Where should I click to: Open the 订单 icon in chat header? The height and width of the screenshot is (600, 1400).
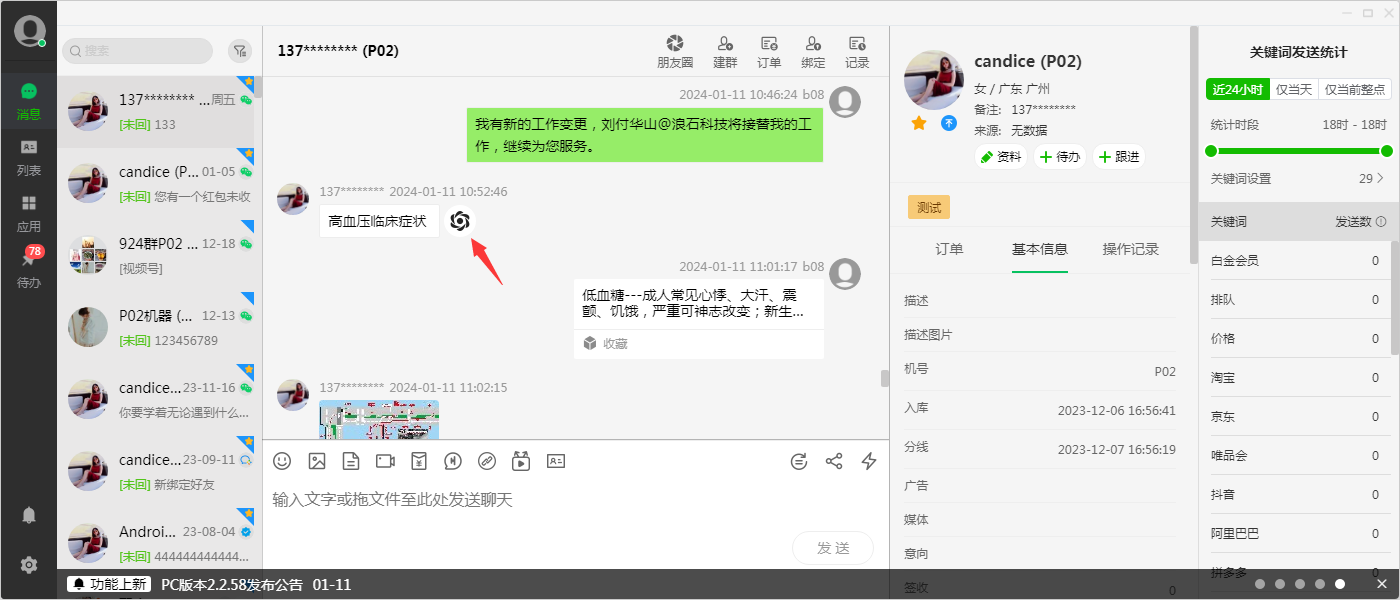pyautogui.click(x=769, y=51)
